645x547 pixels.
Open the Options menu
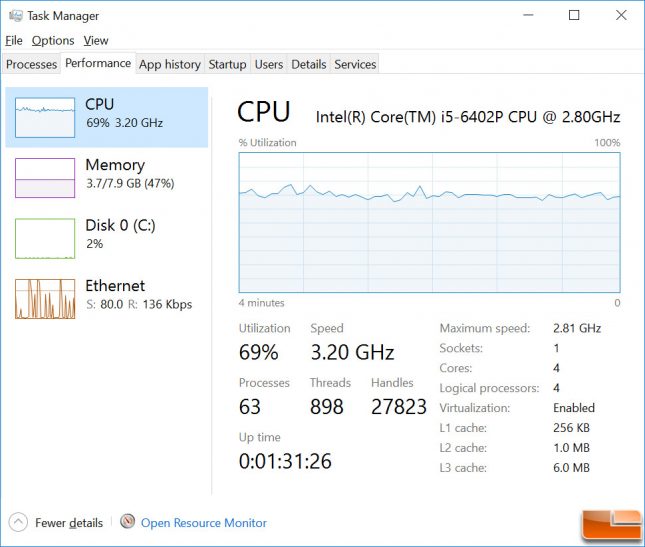(x=53, y=41)
